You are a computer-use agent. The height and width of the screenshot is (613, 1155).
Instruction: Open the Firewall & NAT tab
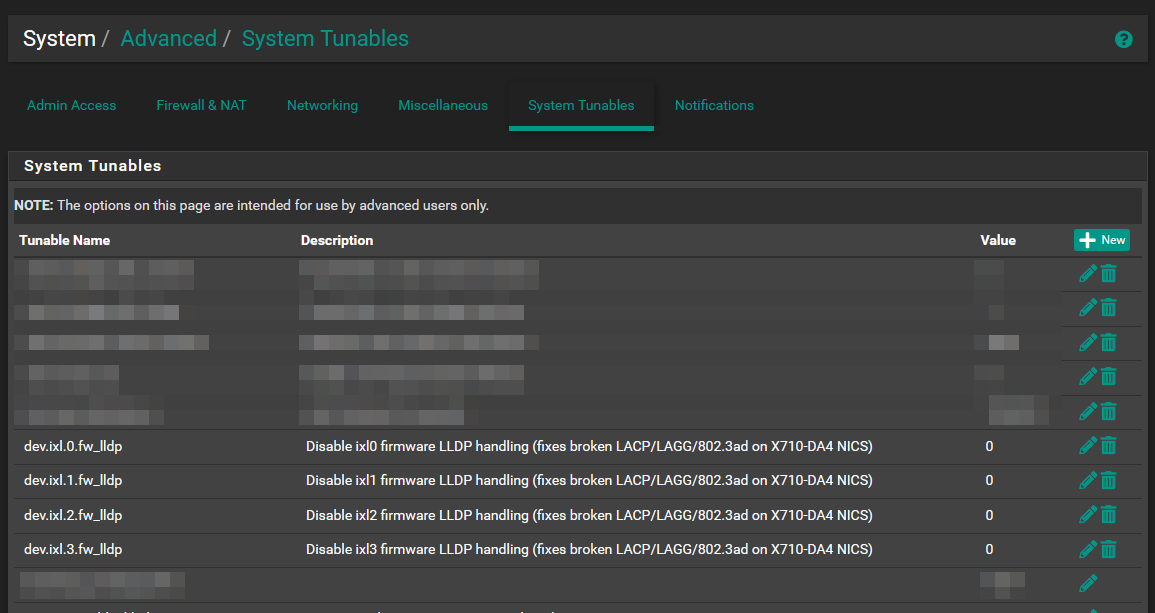201,105
